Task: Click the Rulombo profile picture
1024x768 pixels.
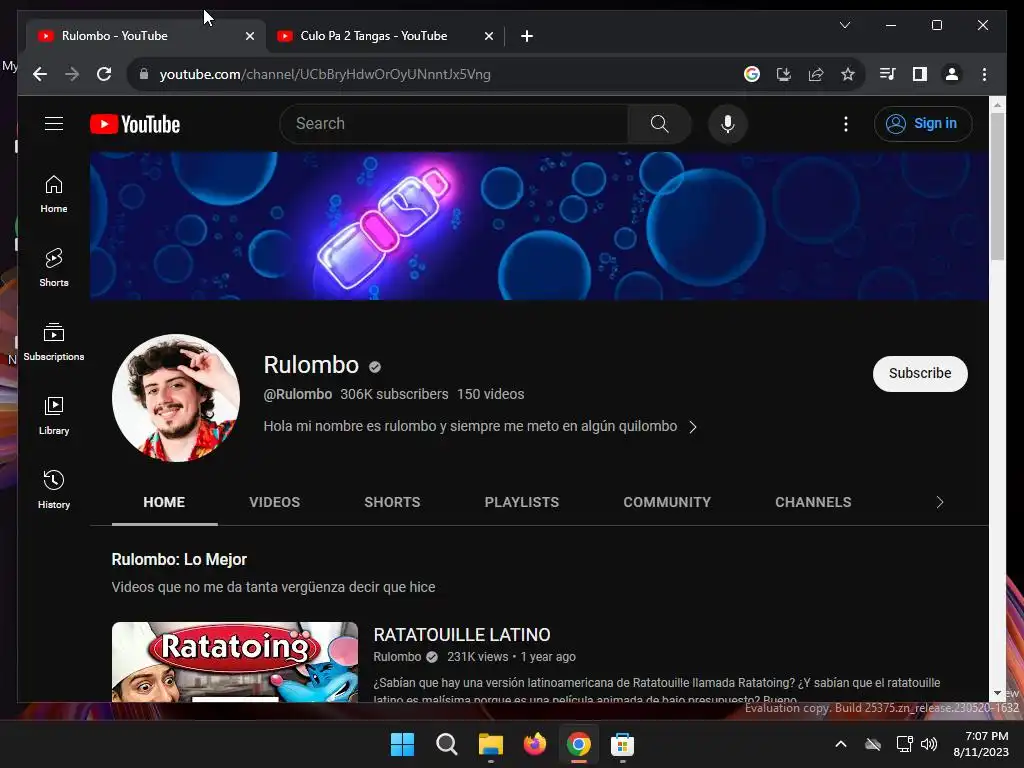Action: coord(176,398)
